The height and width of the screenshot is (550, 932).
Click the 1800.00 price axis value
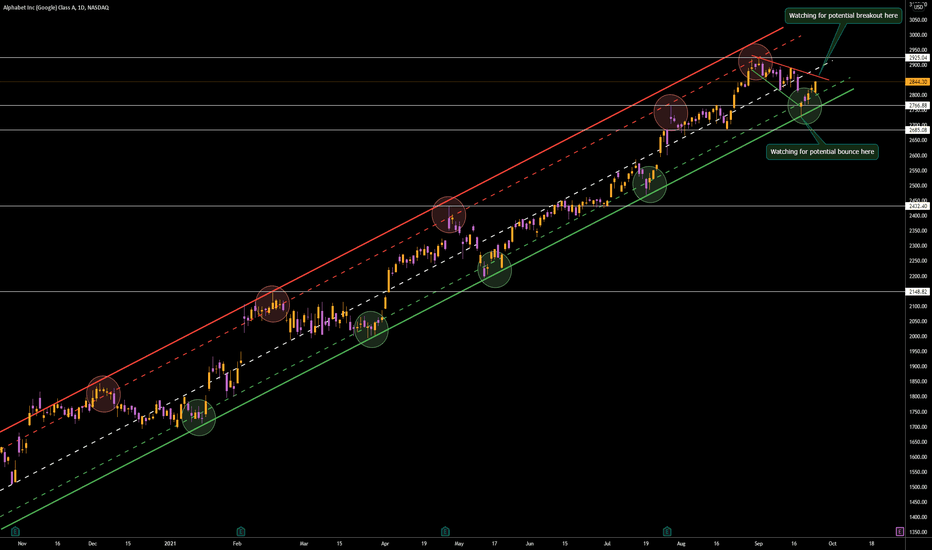point(918,397)
